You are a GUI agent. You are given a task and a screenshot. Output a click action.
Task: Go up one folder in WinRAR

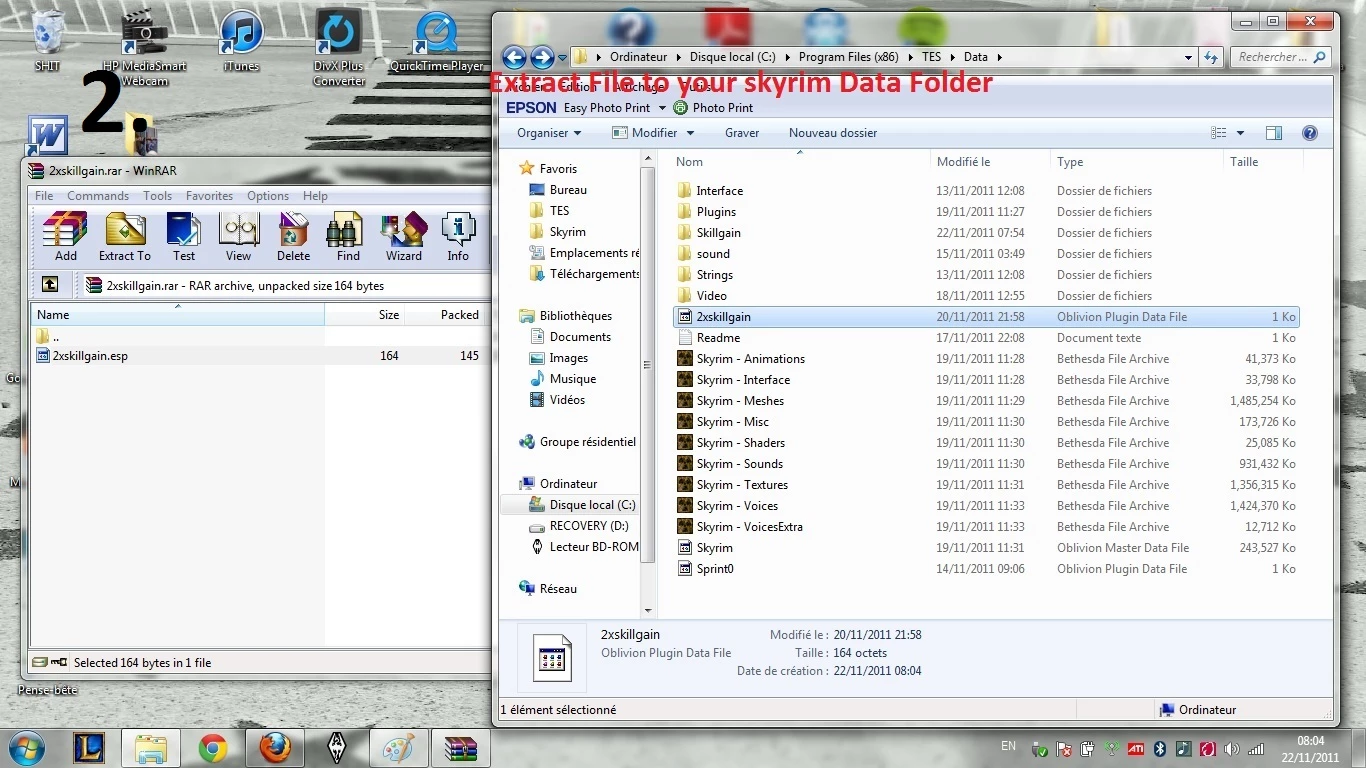[50, 285]
